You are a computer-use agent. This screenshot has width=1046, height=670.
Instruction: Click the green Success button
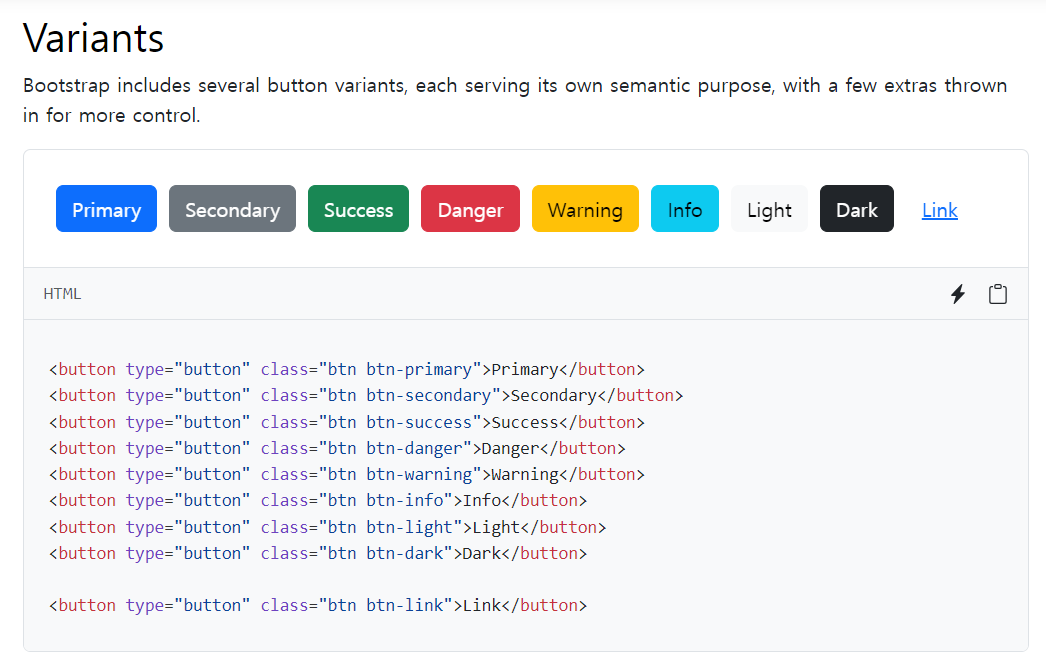358,209
